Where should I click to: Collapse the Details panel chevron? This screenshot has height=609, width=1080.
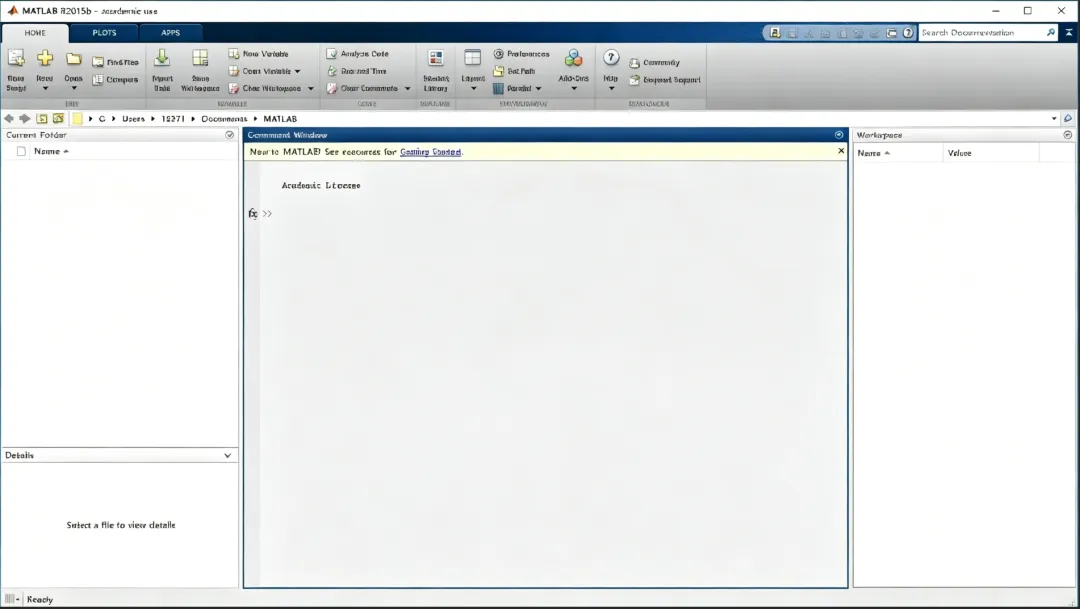point(227,455)
